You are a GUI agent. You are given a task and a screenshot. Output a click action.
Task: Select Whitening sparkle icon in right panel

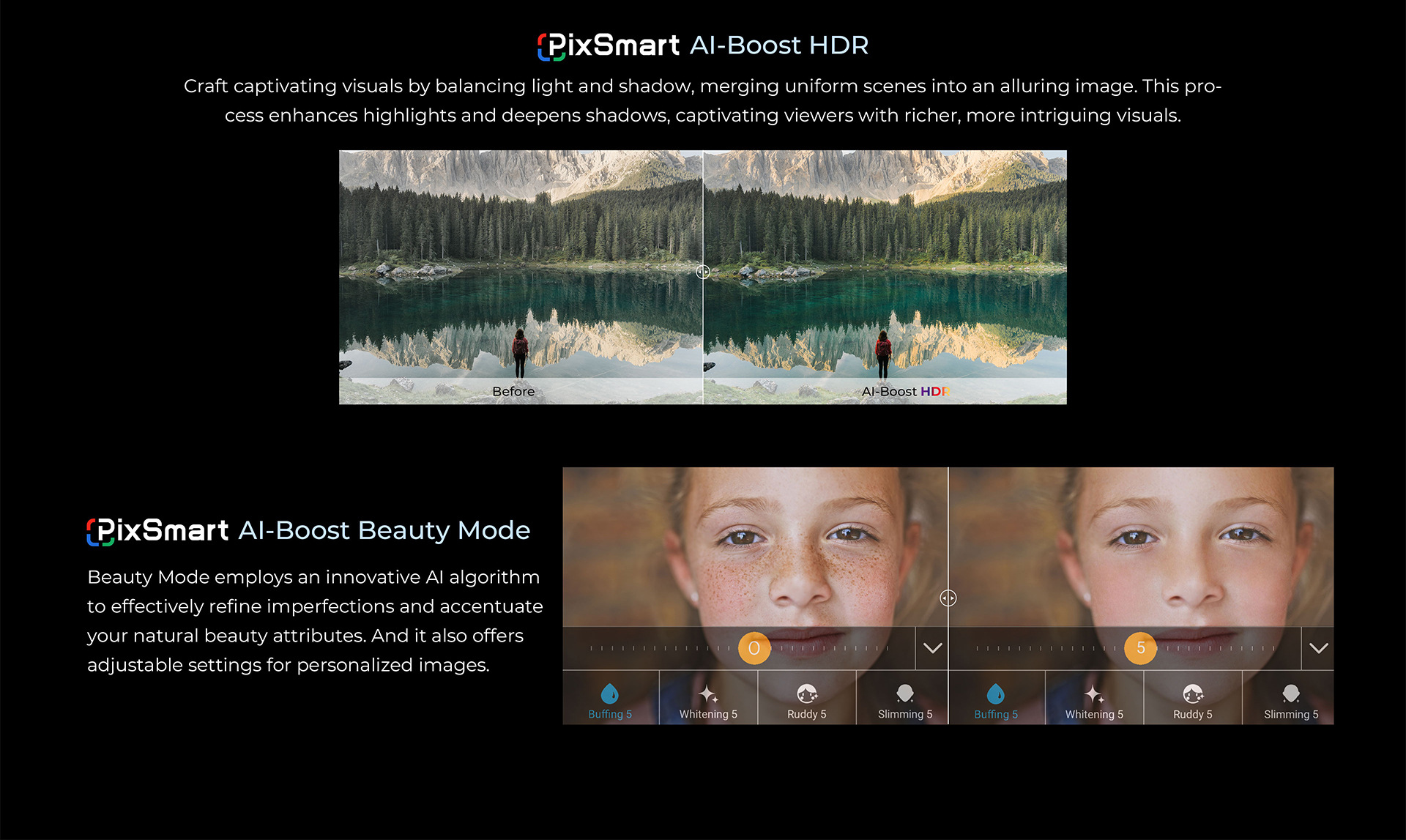(x=1094, y=693)
